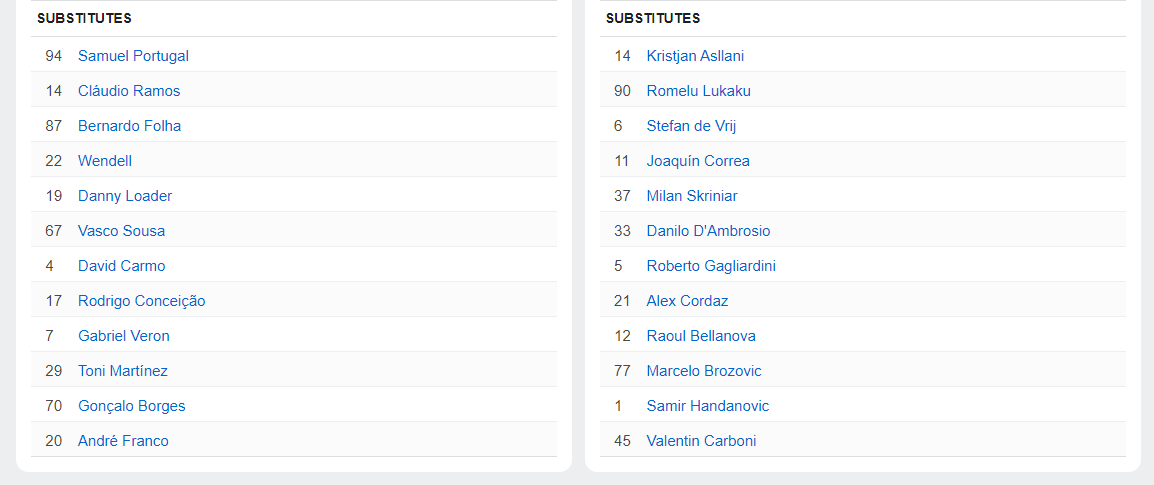View André Franco's profile
1154x485 pixels.
[x=123, y=441]
